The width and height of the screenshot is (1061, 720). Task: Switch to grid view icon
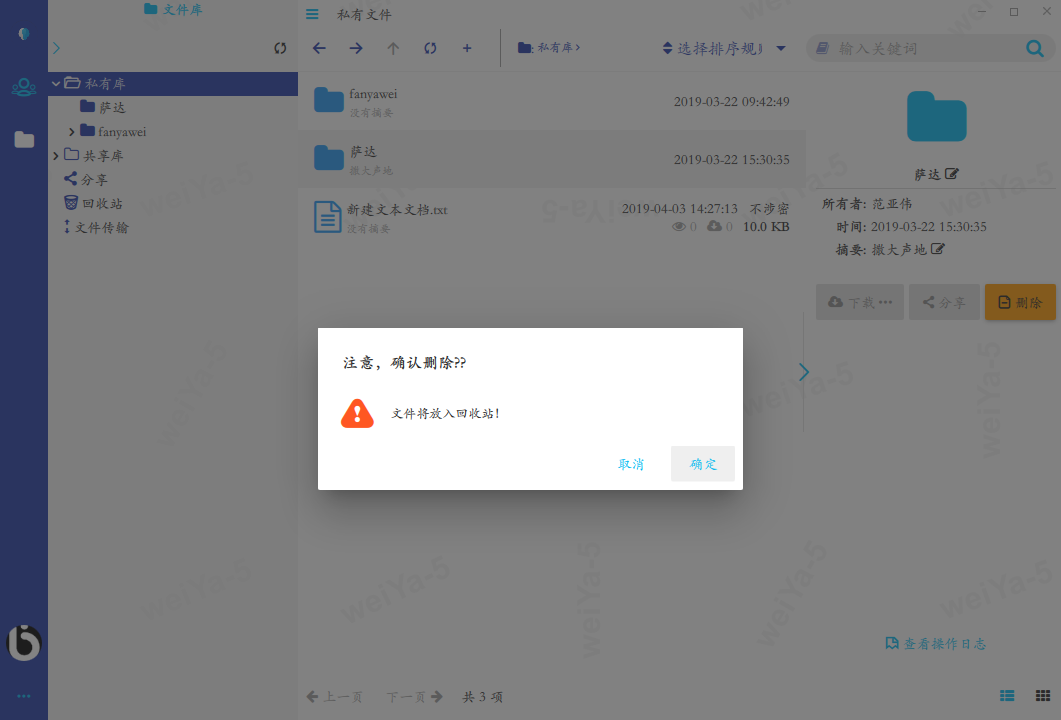click(x=1043, y=696)
